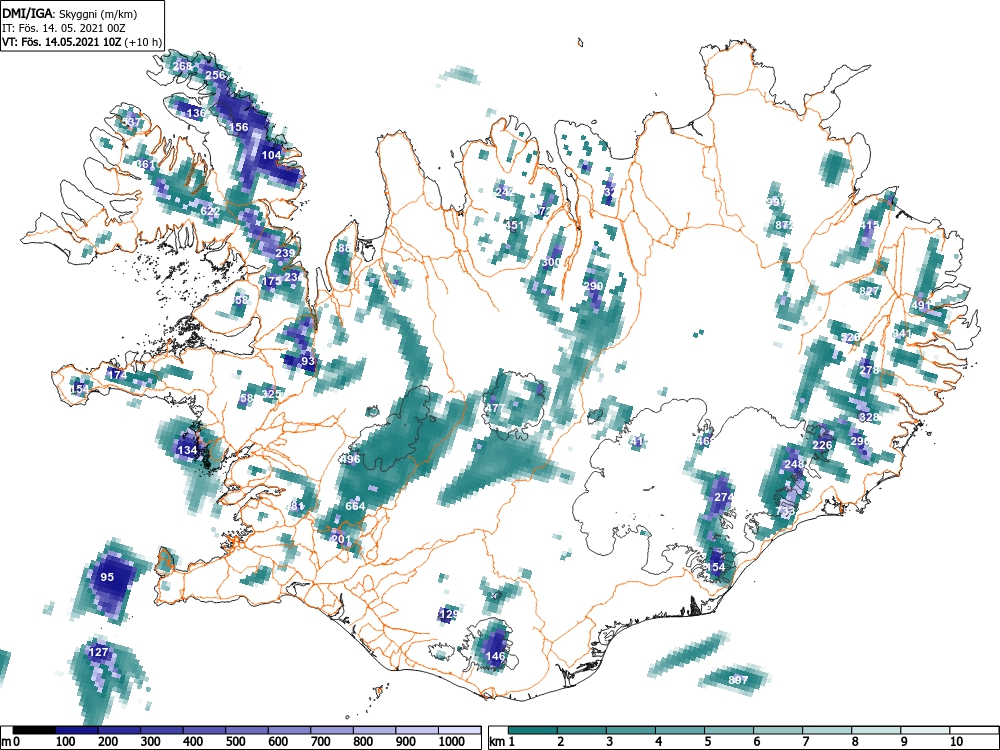Select the '175' value label
The height and width of the screenshot is (750, 1000).
(x=272, y=281)
